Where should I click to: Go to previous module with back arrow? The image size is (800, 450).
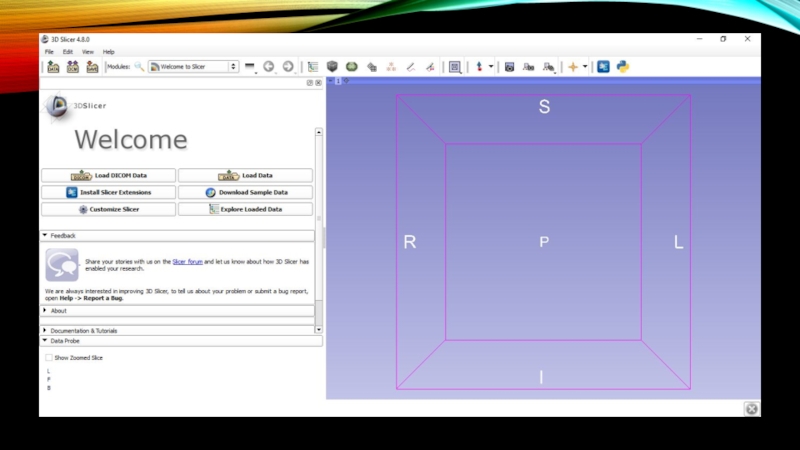pos(268,67)
